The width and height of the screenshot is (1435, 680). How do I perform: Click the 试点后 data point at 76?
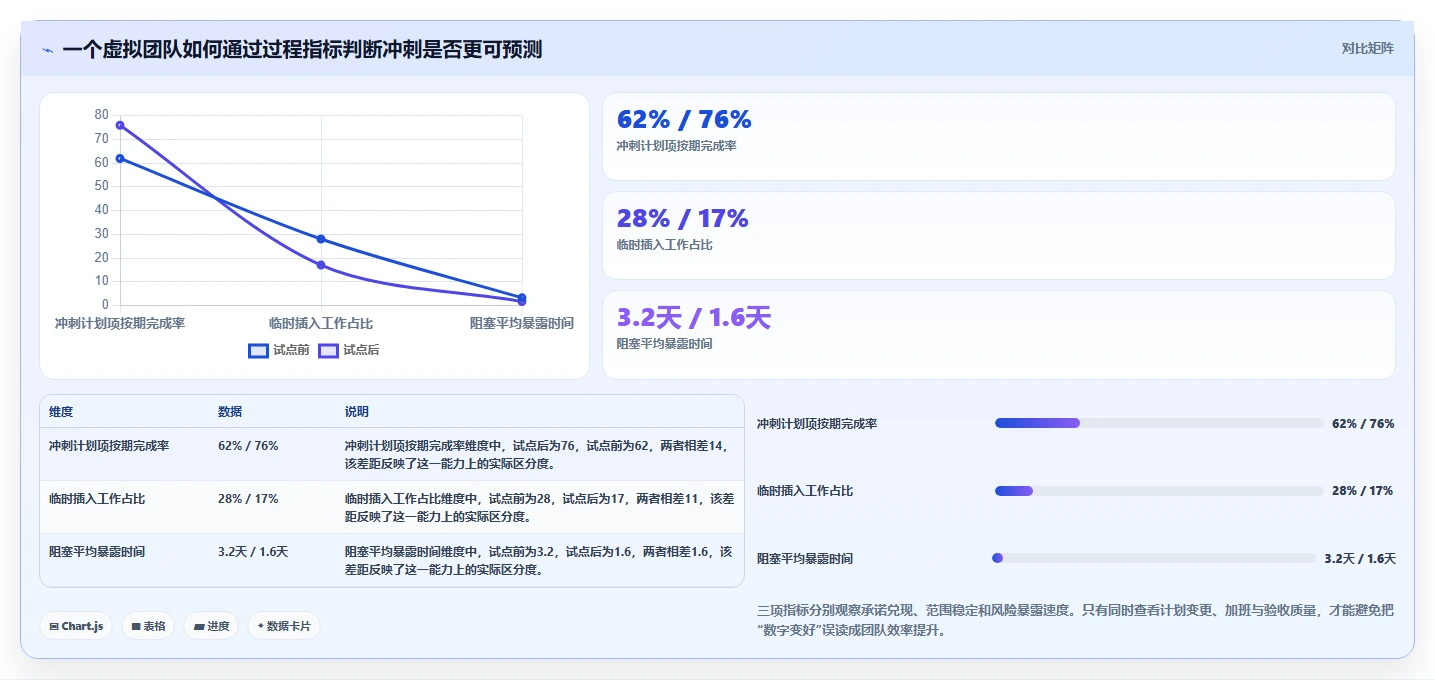click(120, 125)
